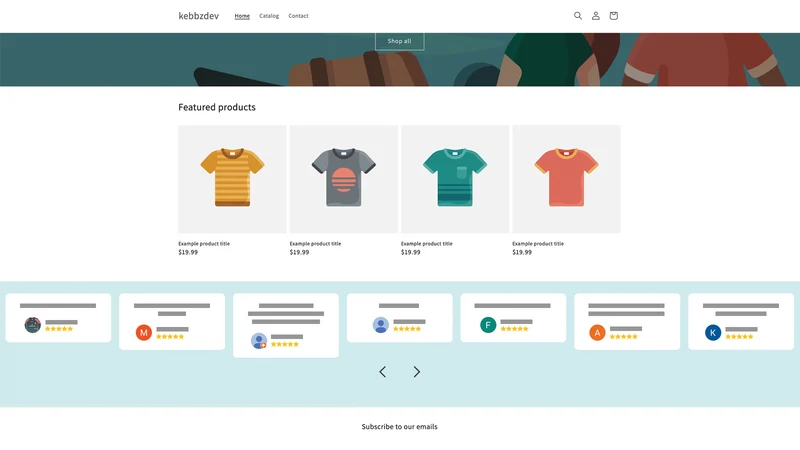Click the $19.99 price under yellow shirt
800x450 pixels.
coord(188,252)
